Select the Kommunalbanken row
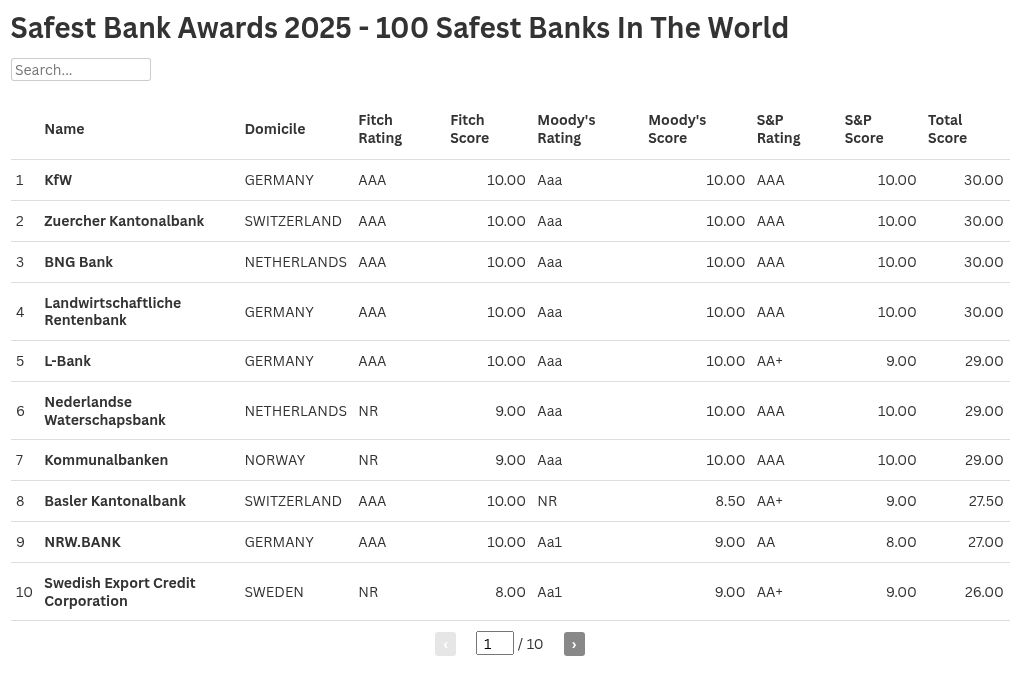The height and width of the screenshot is (676, 1020). 106,460
